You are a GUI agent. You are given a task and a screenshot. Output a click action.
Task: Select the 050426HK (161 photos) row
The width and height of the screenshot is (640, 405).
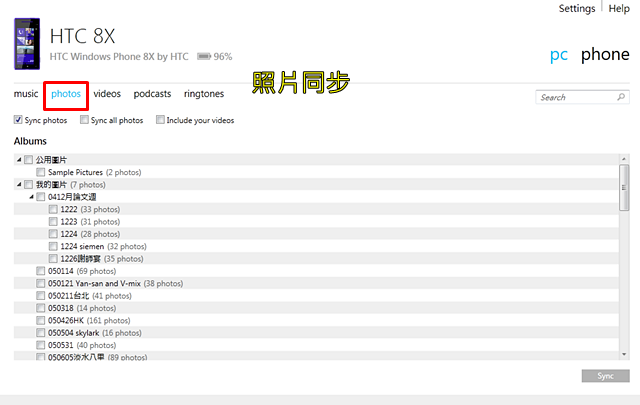(316, 320)
